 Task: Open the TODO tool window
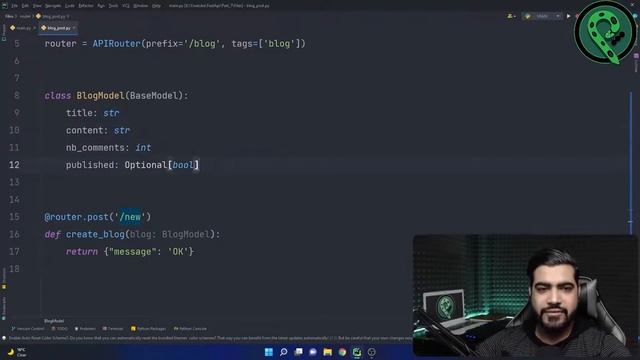pyautogui.click(x=60, y=329)
